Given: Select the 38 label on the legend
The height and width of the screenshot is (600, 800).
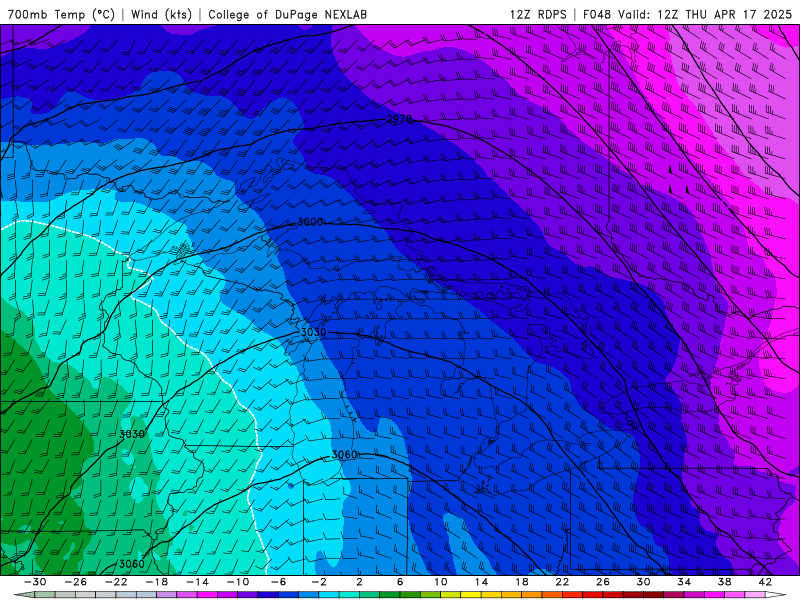Looking at the screenshot, I should [724, 582].
